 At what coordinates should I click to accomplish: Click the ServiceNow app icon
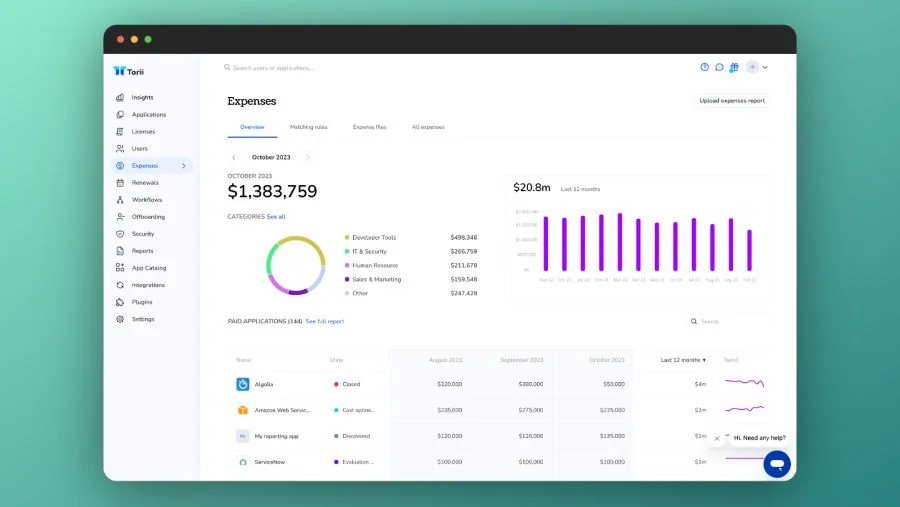click(x=243, y=462)
